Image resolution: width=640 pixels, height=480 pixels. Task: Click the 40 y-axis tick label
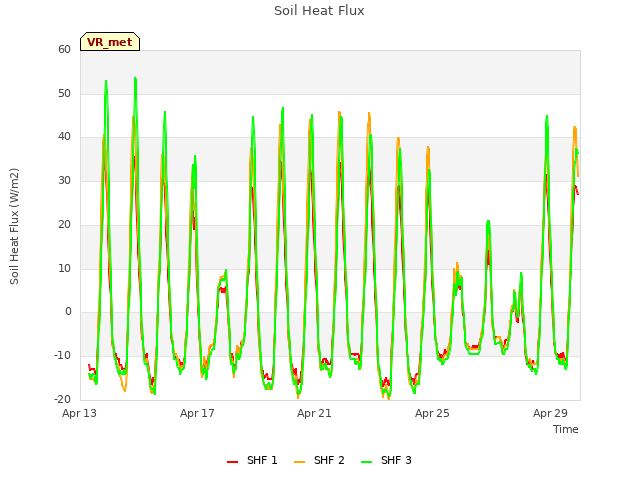click(64, 137)
